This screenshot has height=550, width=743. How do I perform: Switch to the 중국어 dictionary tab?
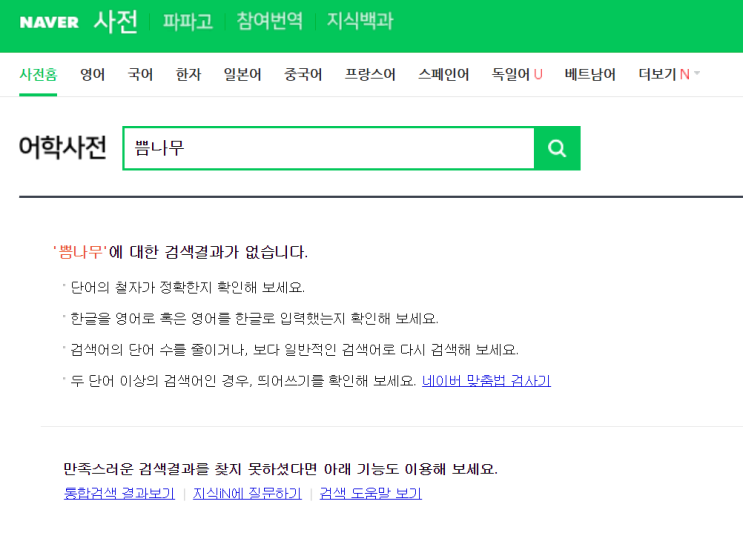pyautogui.click(x=303, y=74)
